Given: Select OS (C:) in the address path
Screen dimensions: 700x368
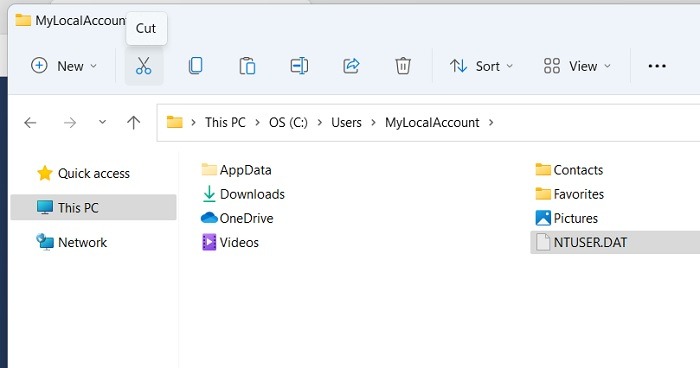Looking at the screenshot, I should tap(288, 122).
